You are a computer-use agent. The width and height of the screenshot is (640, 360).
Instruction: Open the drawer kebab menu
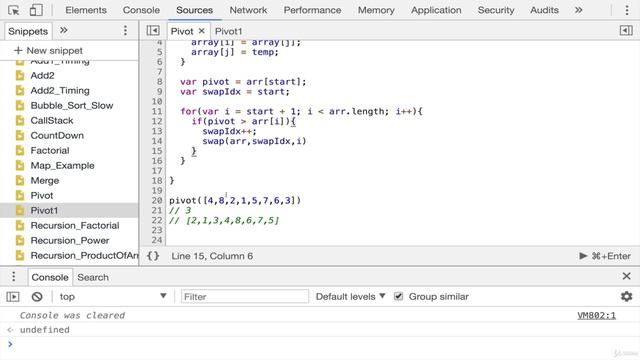(13, 277)
